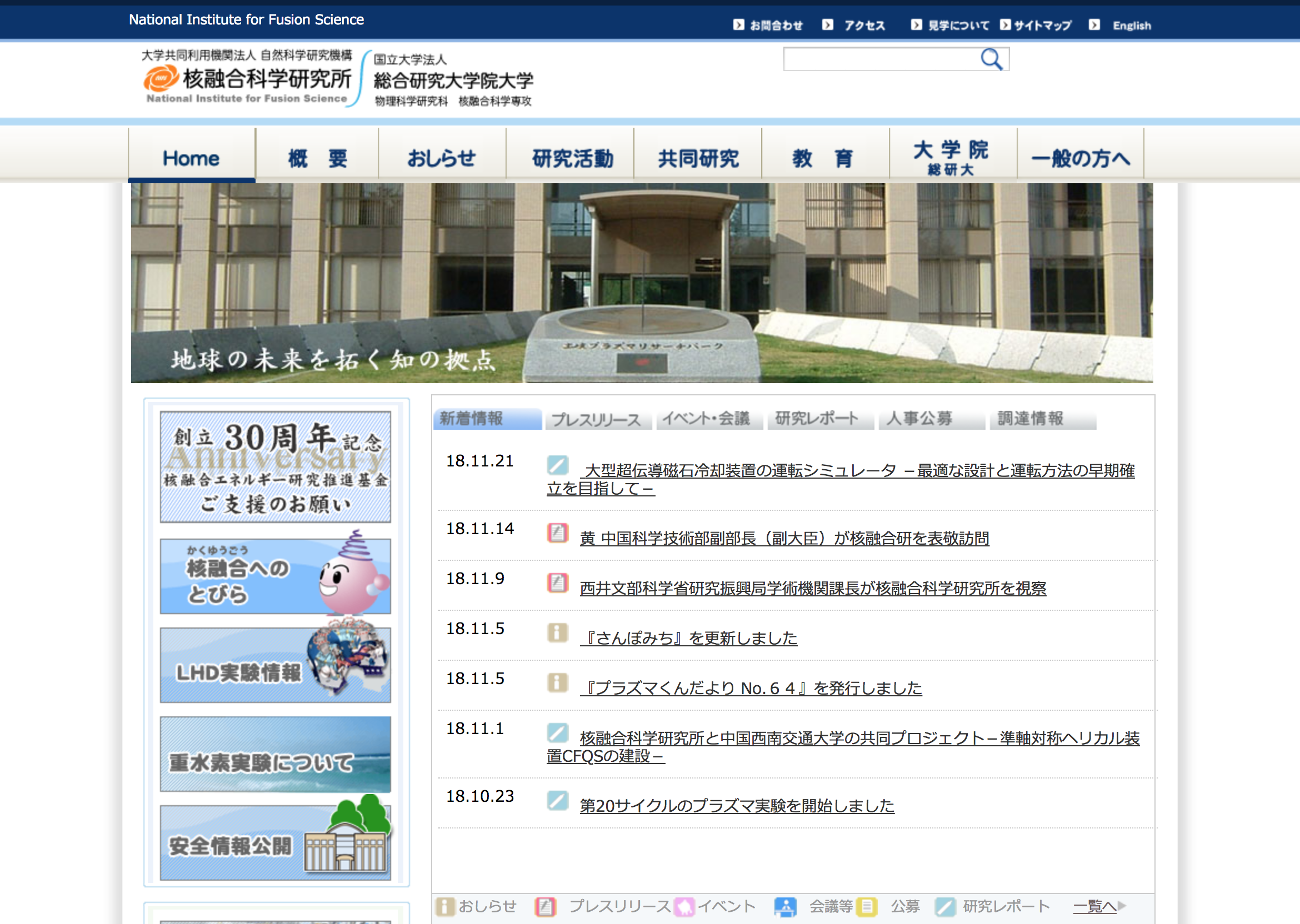Open the 研究活動 navigation menu
This screenshot has height=924, width=1300.
[570, 155]
